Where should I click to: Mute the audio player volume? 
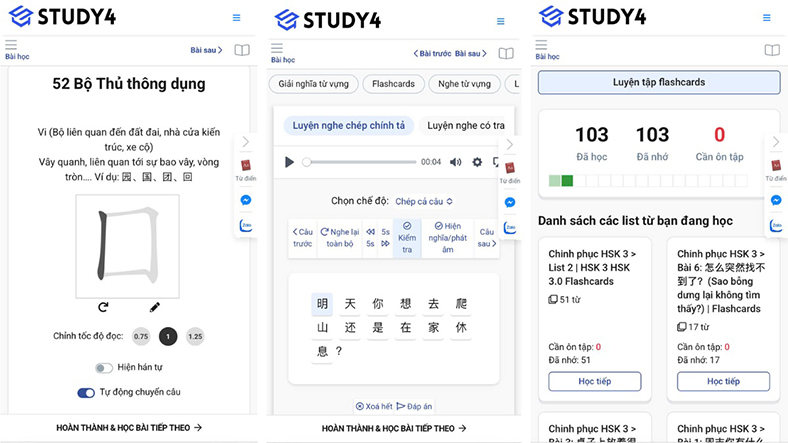click(456, 162)
